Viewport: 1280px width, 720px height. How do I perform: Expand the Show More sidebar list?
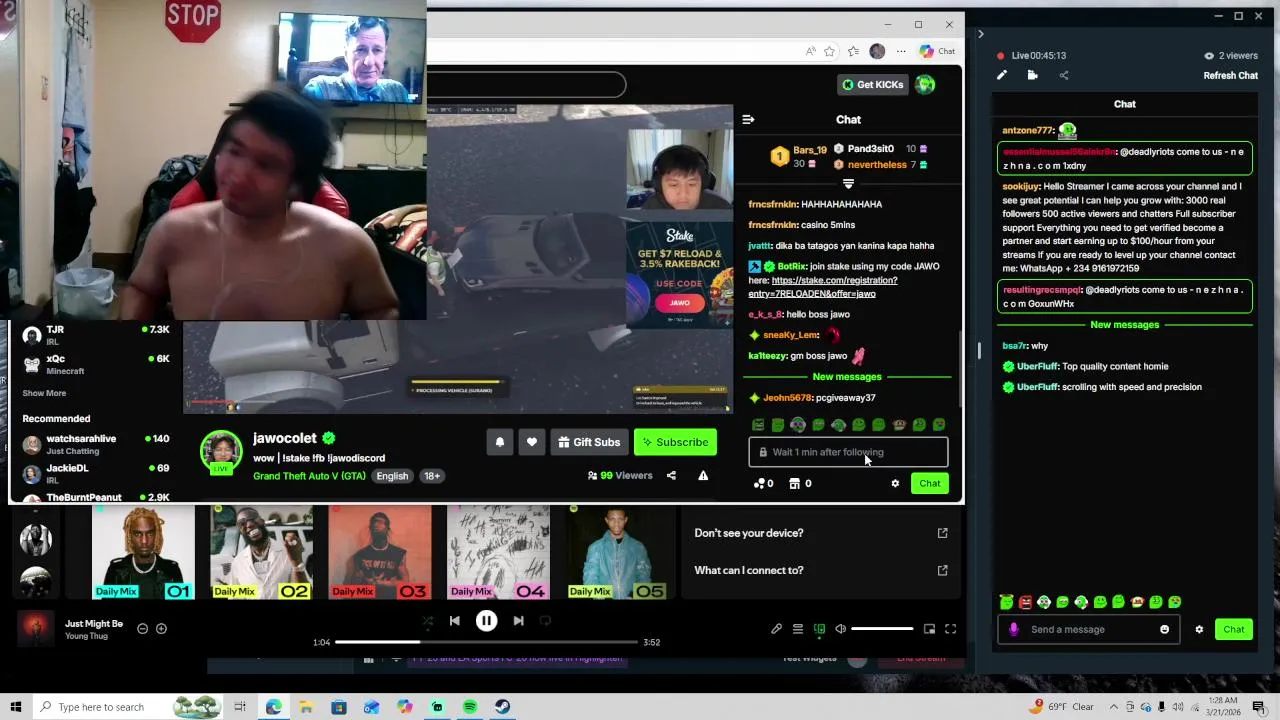tap(44, 393)
